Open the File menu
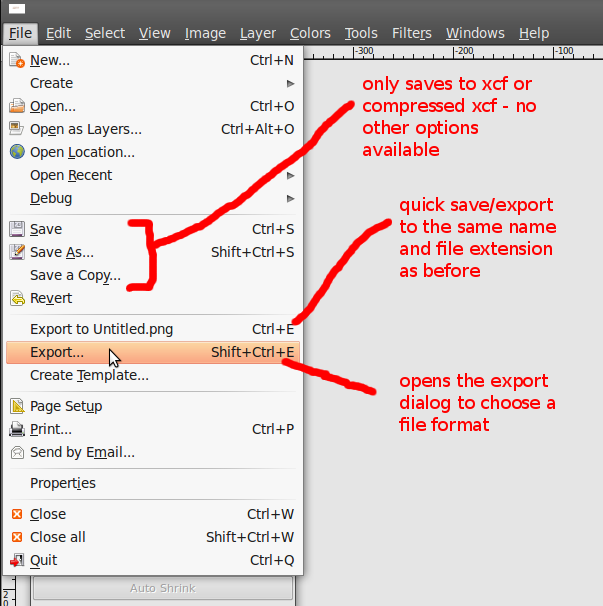The width and height of the screenshot is (603, 606). tap(20, 33)
